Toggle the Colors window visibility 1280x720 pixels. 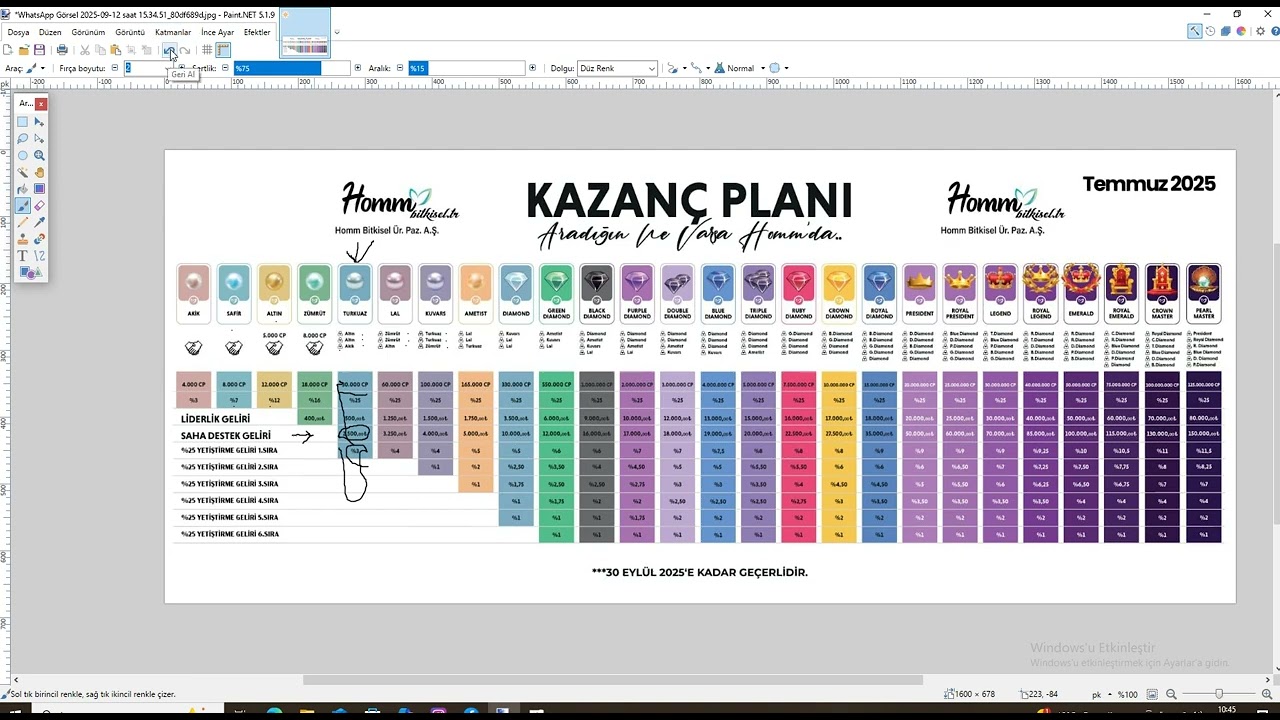pyautogui.click(x=1241, y=31)
